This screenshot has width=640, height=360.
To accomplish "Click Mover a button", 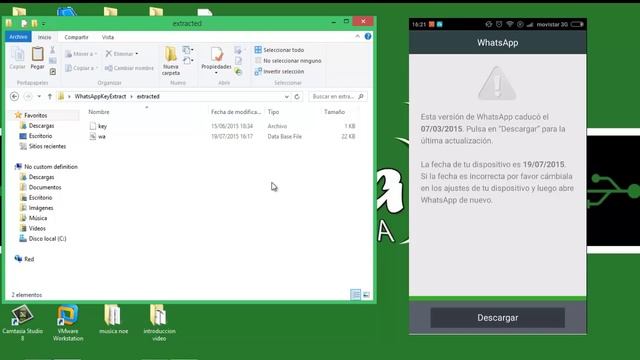I will coord(80,54).
